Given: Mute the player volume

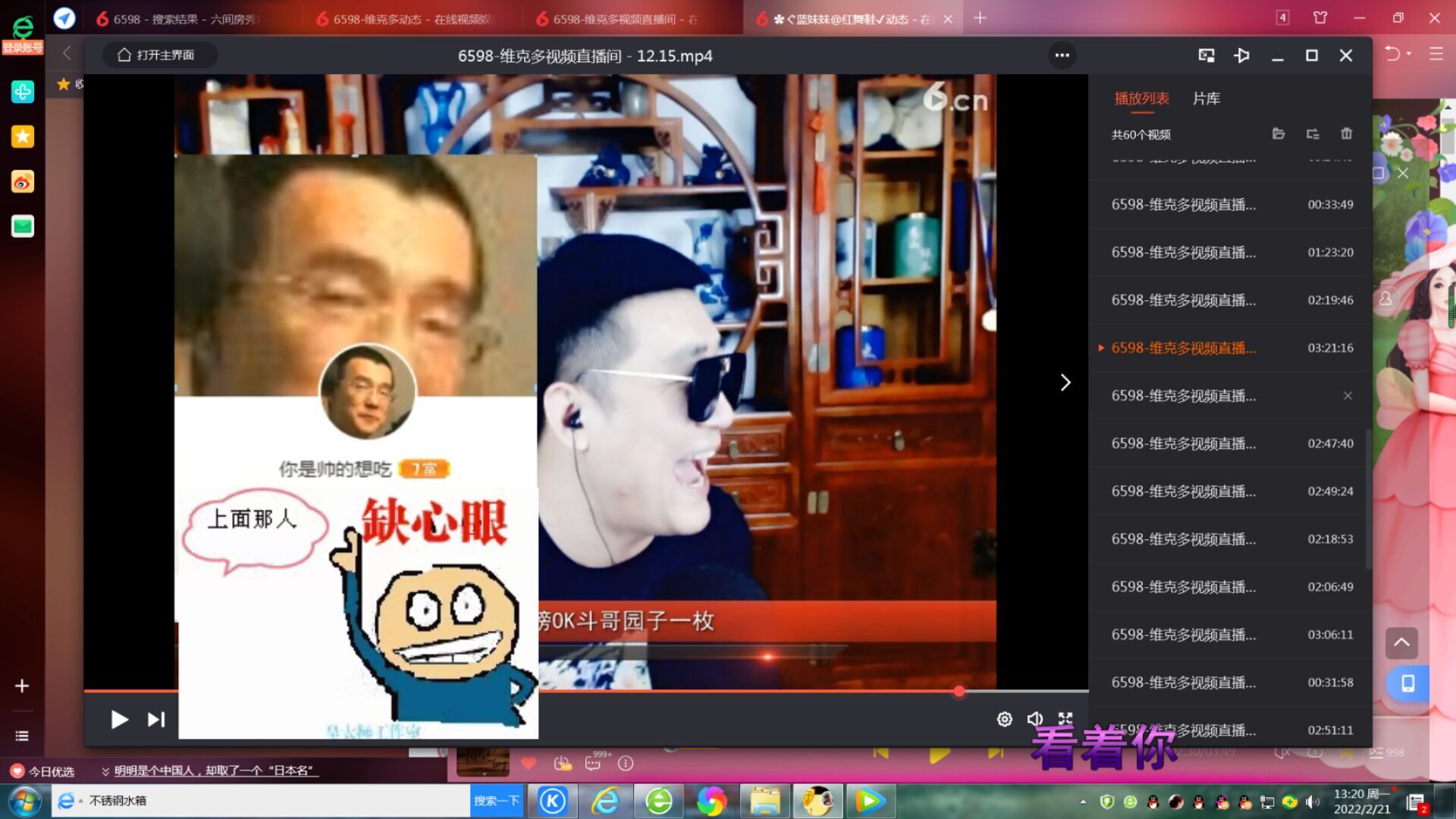Looking at the screenshot, I should (1034, 719).
